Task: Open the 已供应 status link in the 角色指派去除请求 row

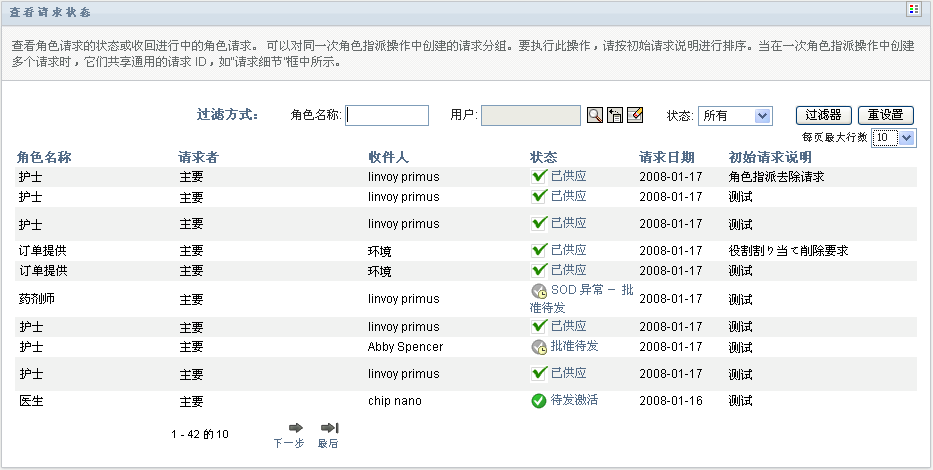Action: (569, 176)
